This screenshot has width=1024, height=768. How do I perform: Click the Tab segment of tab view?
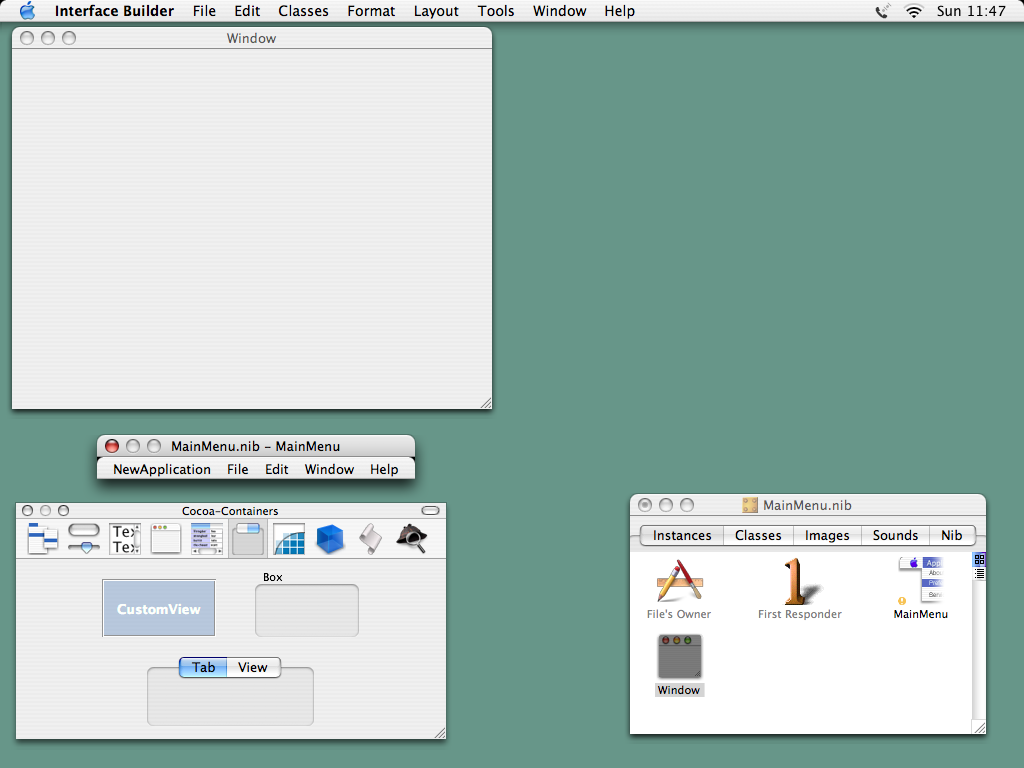point(203,667)
